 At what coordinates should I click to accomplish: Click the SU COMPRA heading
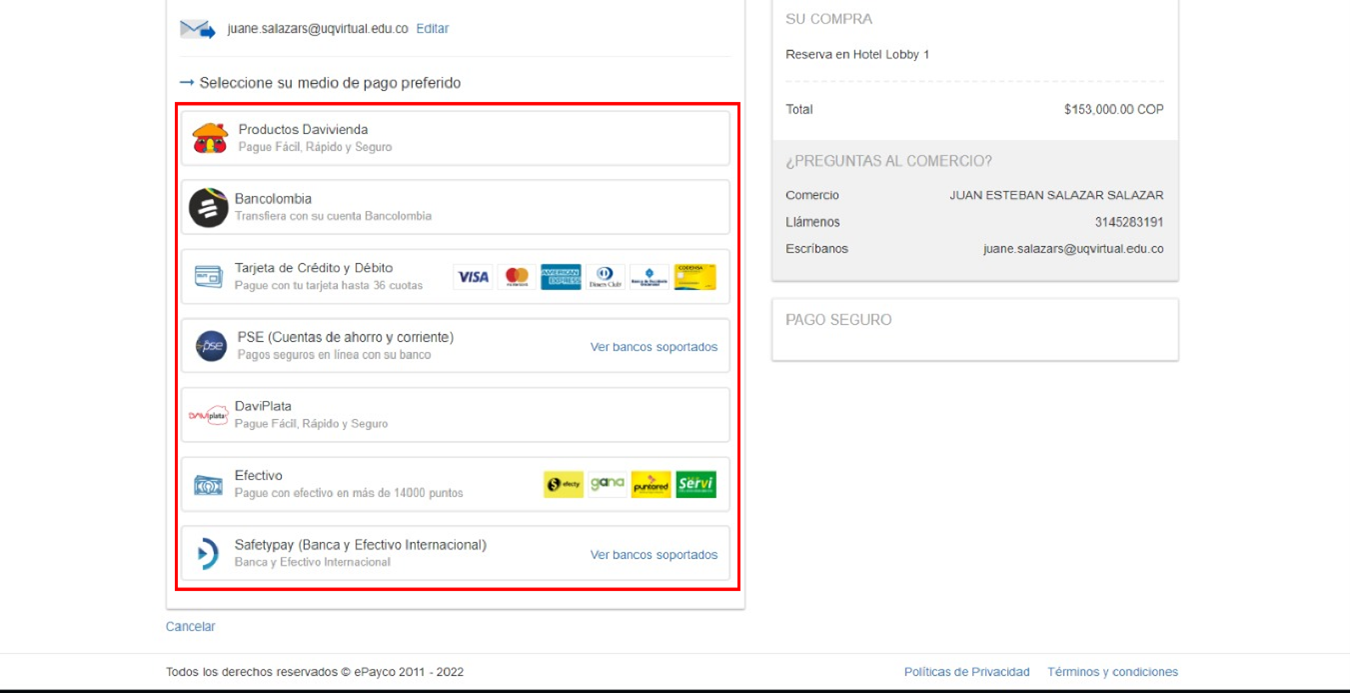[829, 19]
